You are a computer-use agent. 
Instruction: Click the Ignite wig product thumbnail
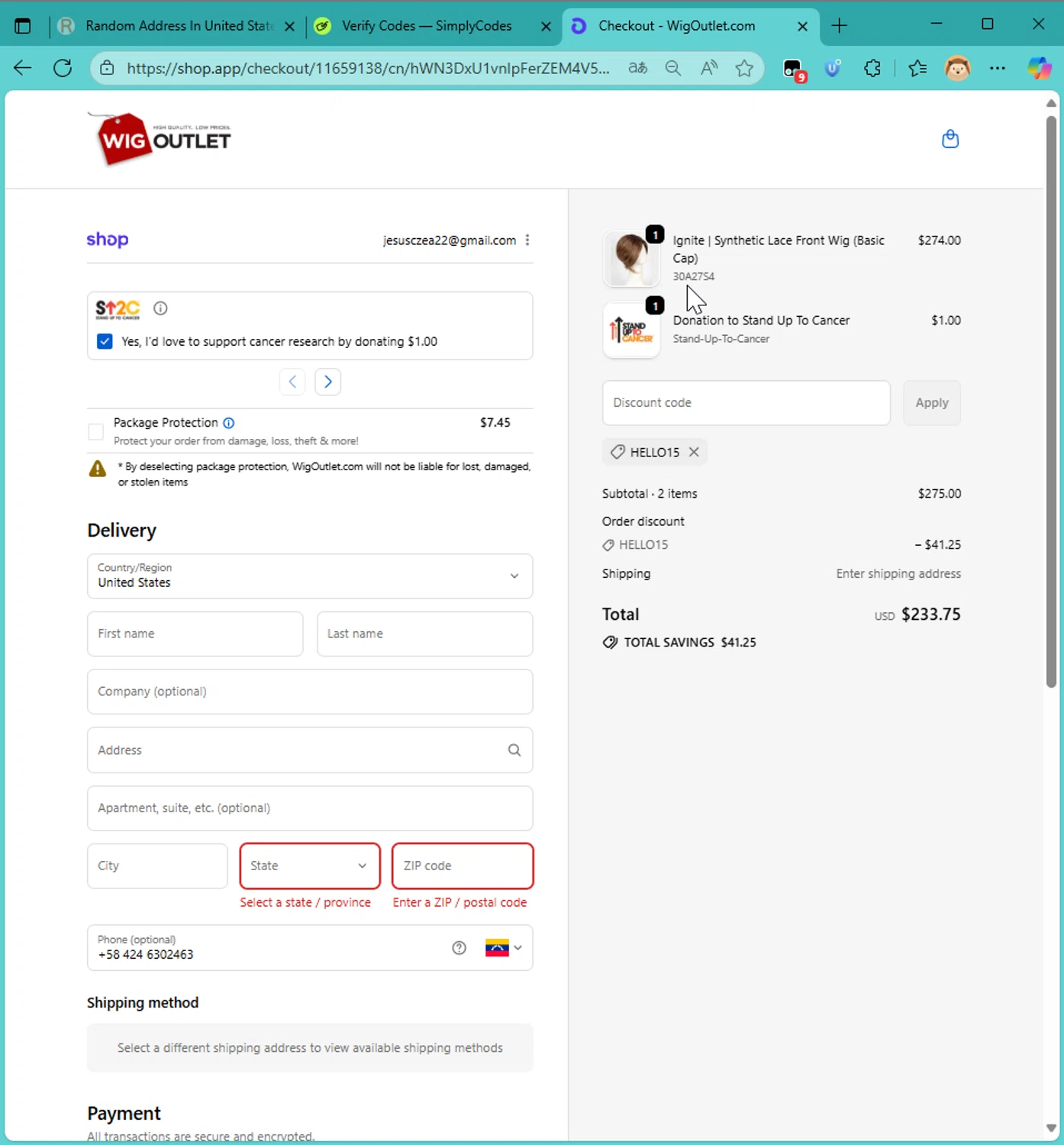(631, 258)
